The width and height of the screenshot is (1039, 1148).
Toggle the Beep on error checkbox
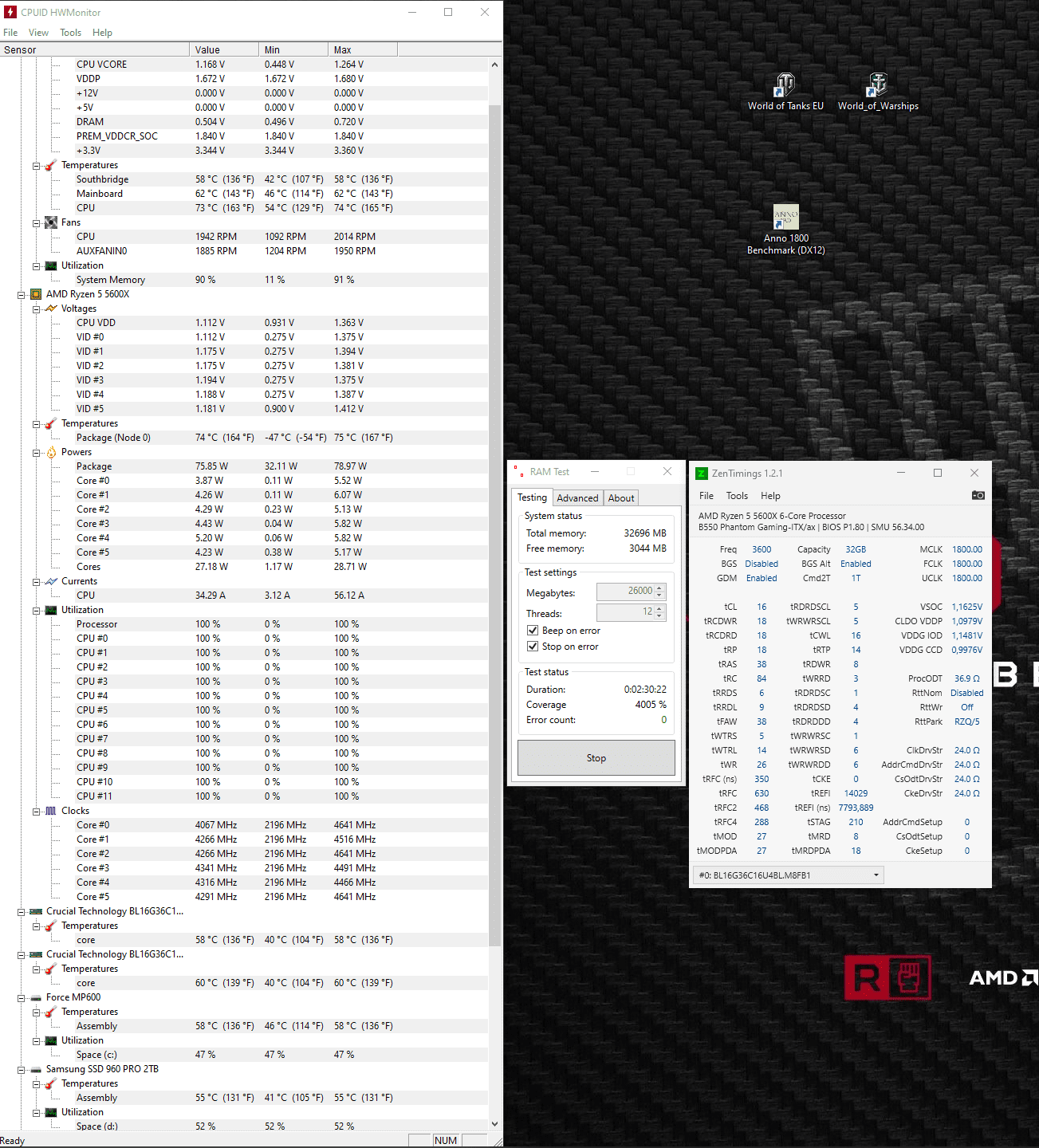coord(533,630)
